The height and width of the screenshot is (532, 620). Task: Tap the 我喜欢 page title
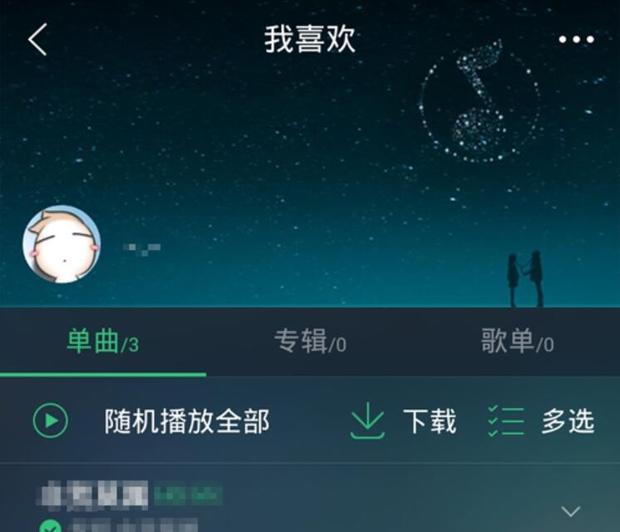310,39
